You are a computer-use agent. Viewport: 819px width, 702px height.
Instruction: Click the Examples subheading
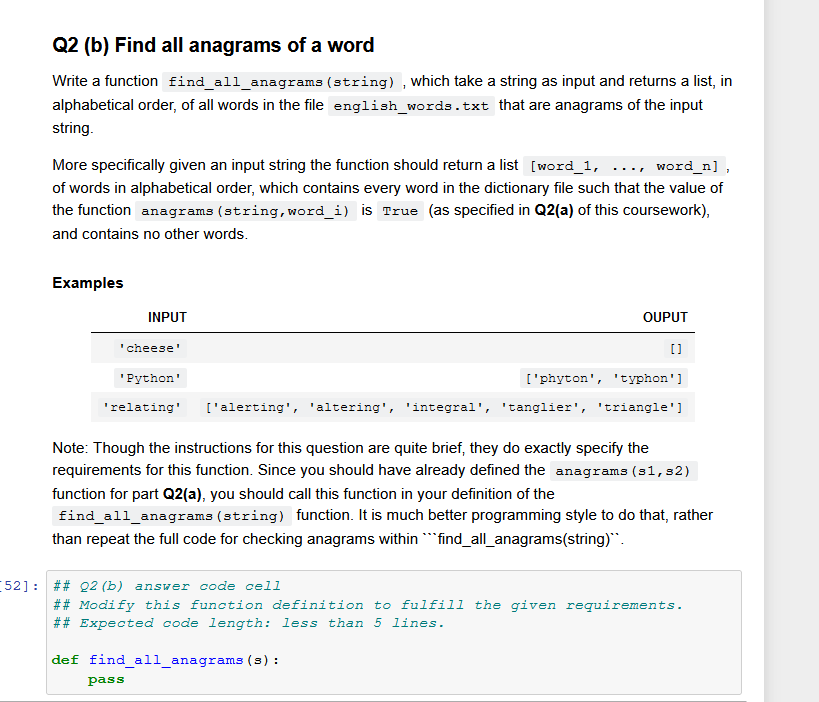pyautogui.click(x=88, y=283)
